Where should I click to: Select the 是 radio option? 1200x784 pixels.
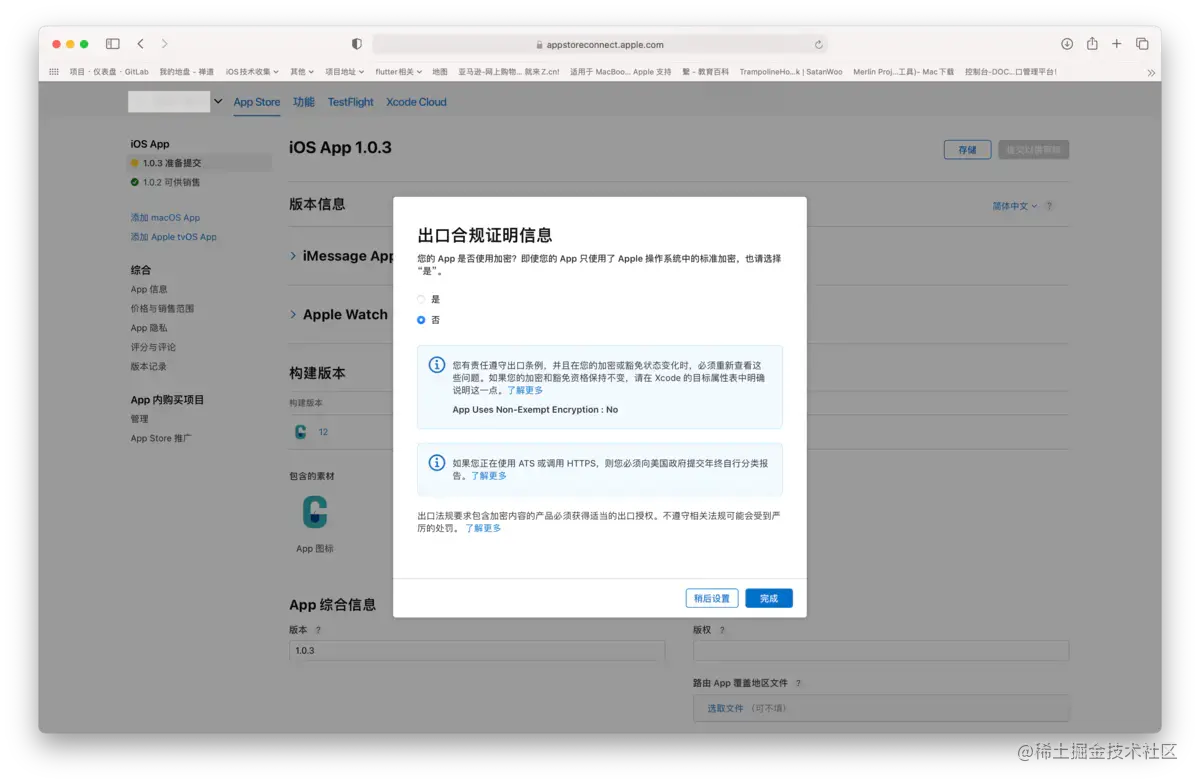tap(420, 298)
